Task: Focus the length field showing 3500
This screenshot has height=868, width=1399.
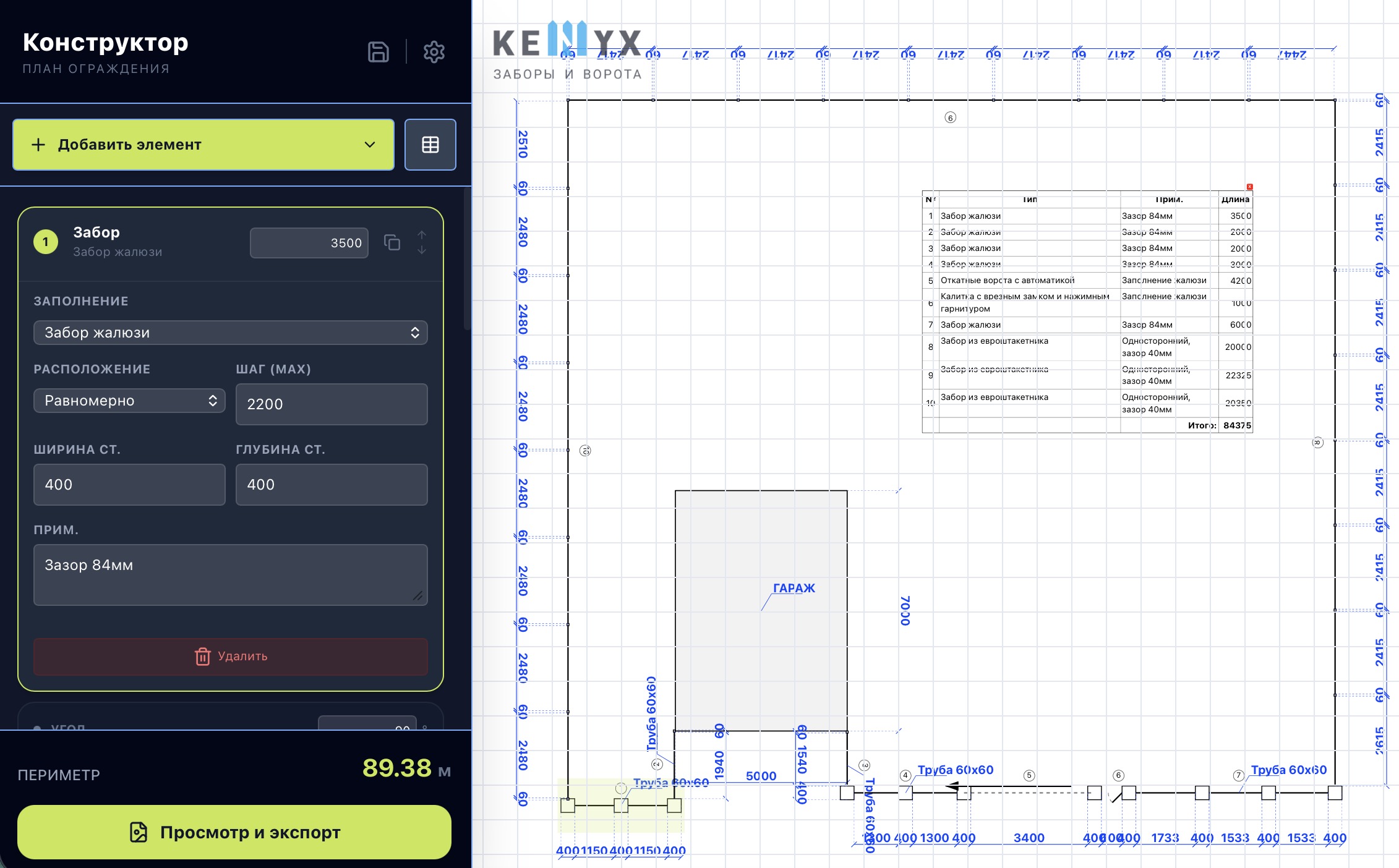Action: click(x=309, y=243)
